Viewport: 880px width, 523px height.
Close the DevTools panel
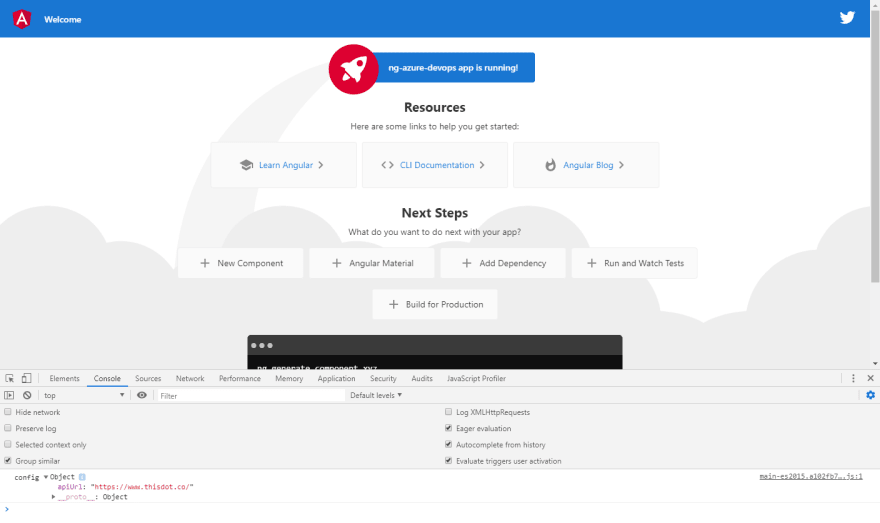(x=870, y=378)
